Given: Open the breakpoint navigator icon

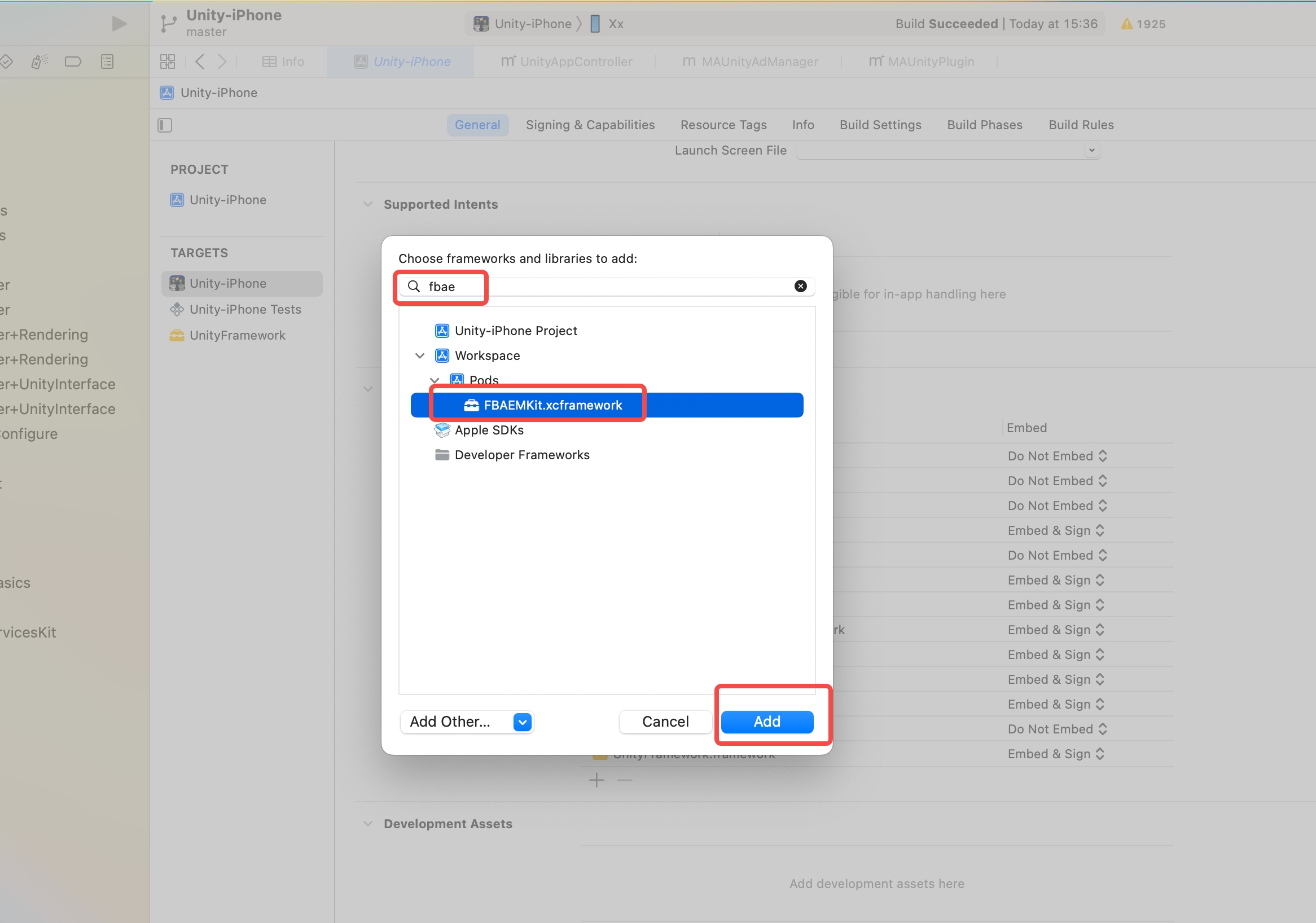Looking at the screenshot, I should pos(73,61).
